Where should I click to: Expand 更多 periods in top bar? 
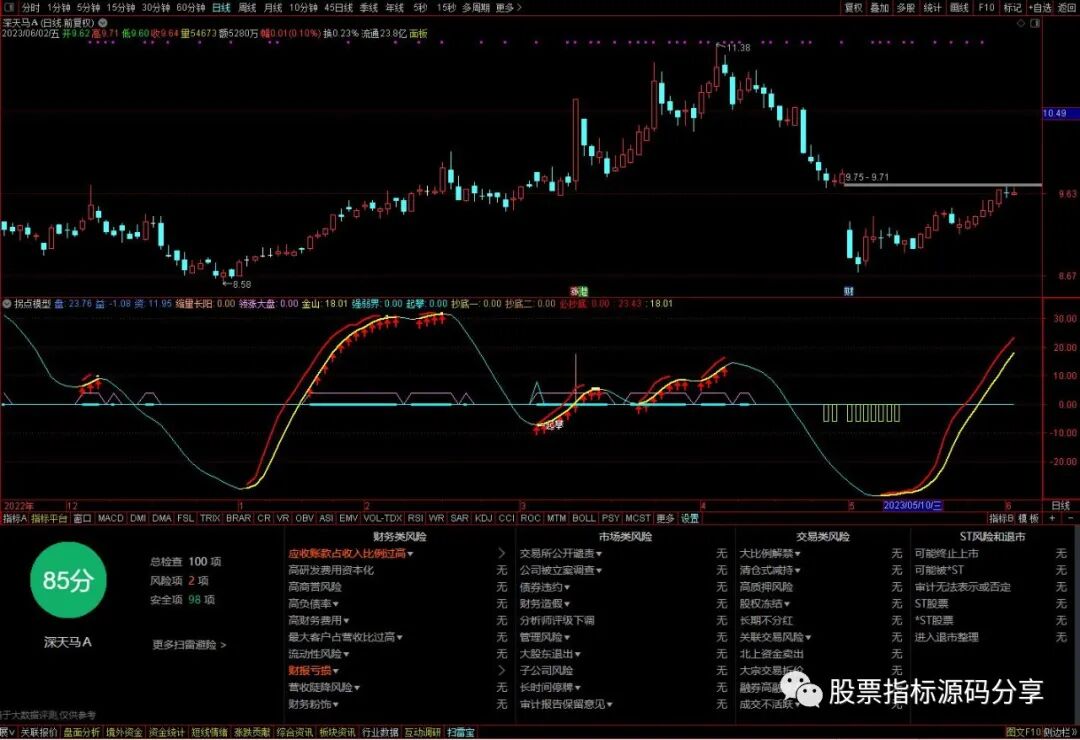click(508, 8)
